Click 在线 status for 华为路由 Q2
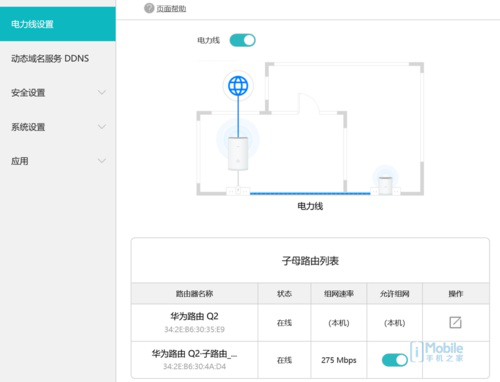500x382 pixels. coord(284,323)
